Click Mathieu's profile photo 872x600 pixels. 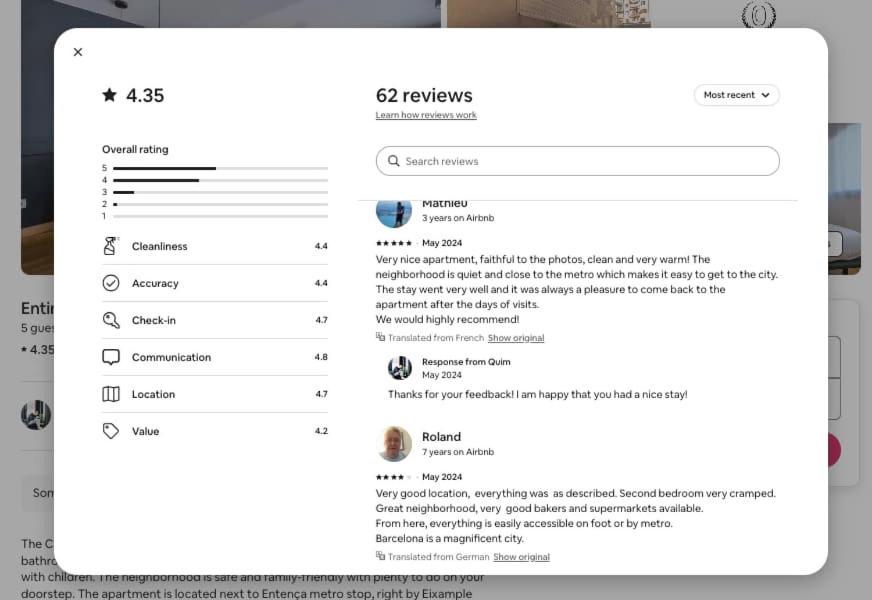click(x=394, y=213)
